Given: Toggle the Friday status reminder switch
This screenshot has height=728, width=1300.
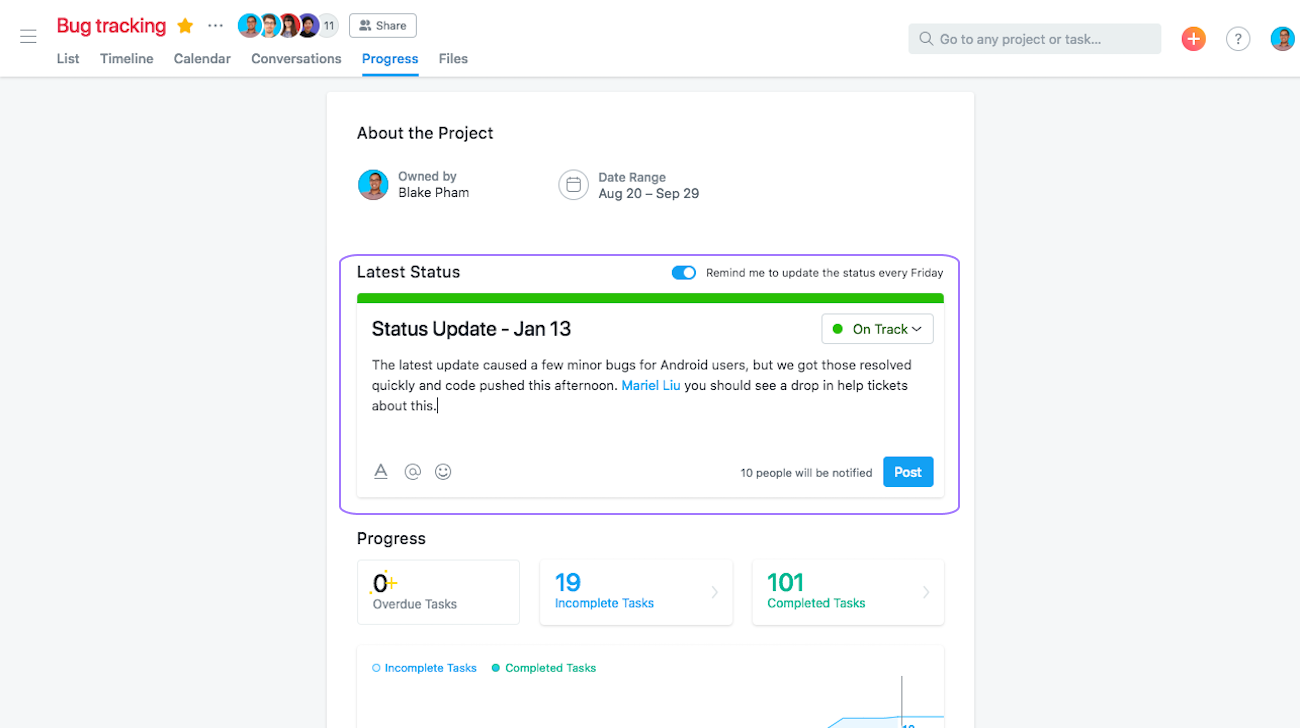Looking at the screenshot, I should 684,273.
